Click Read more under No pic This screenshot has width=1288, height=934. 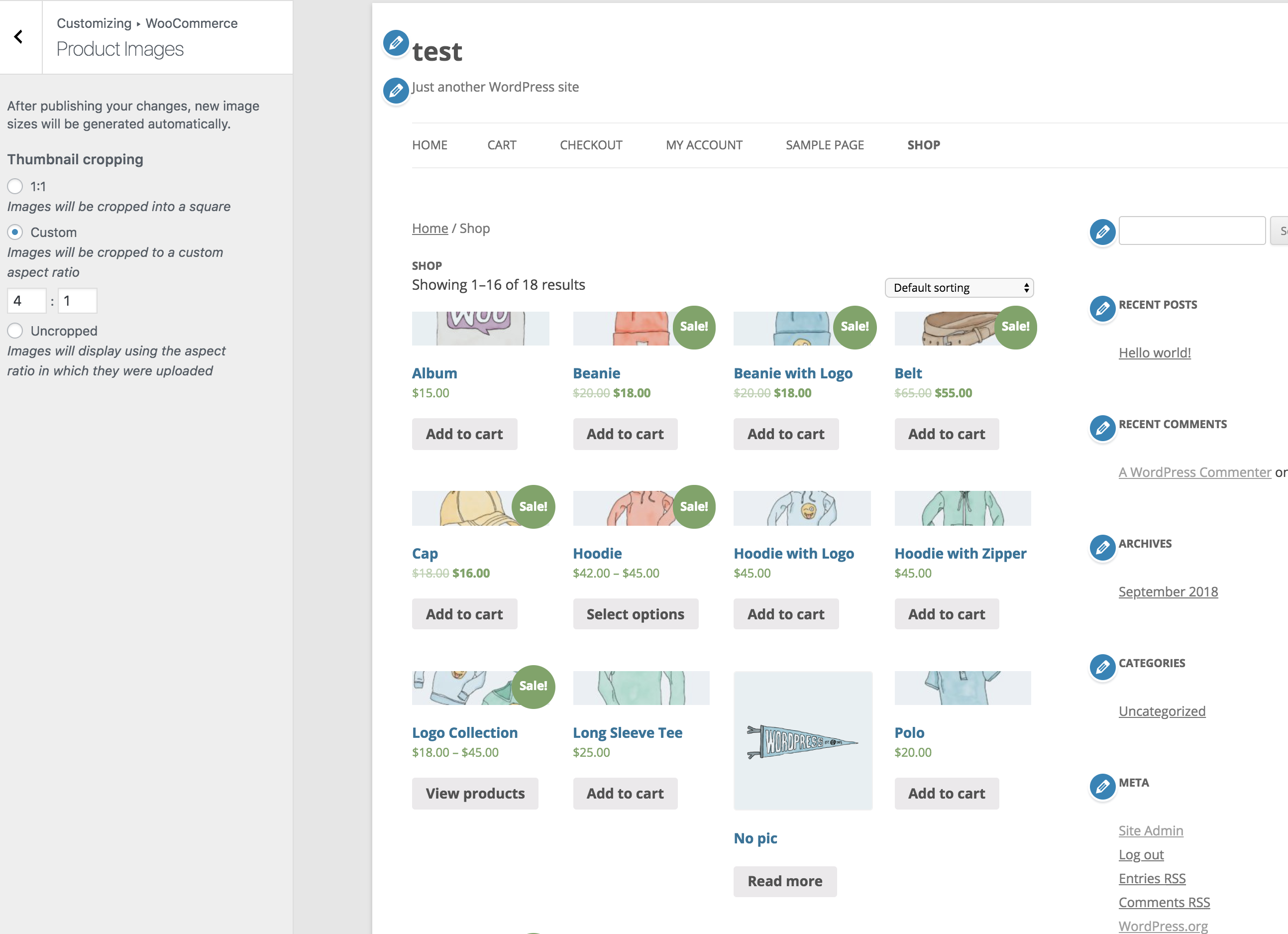click(785, 881)
